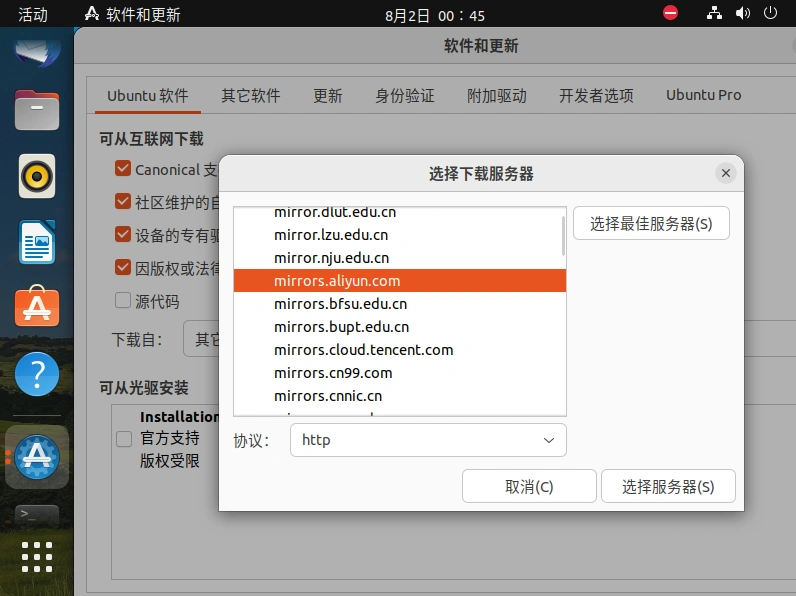The image size is (796, 596).
Task: Select mirror.lzu.edu.cn in server list
Action: pos(400,235)
